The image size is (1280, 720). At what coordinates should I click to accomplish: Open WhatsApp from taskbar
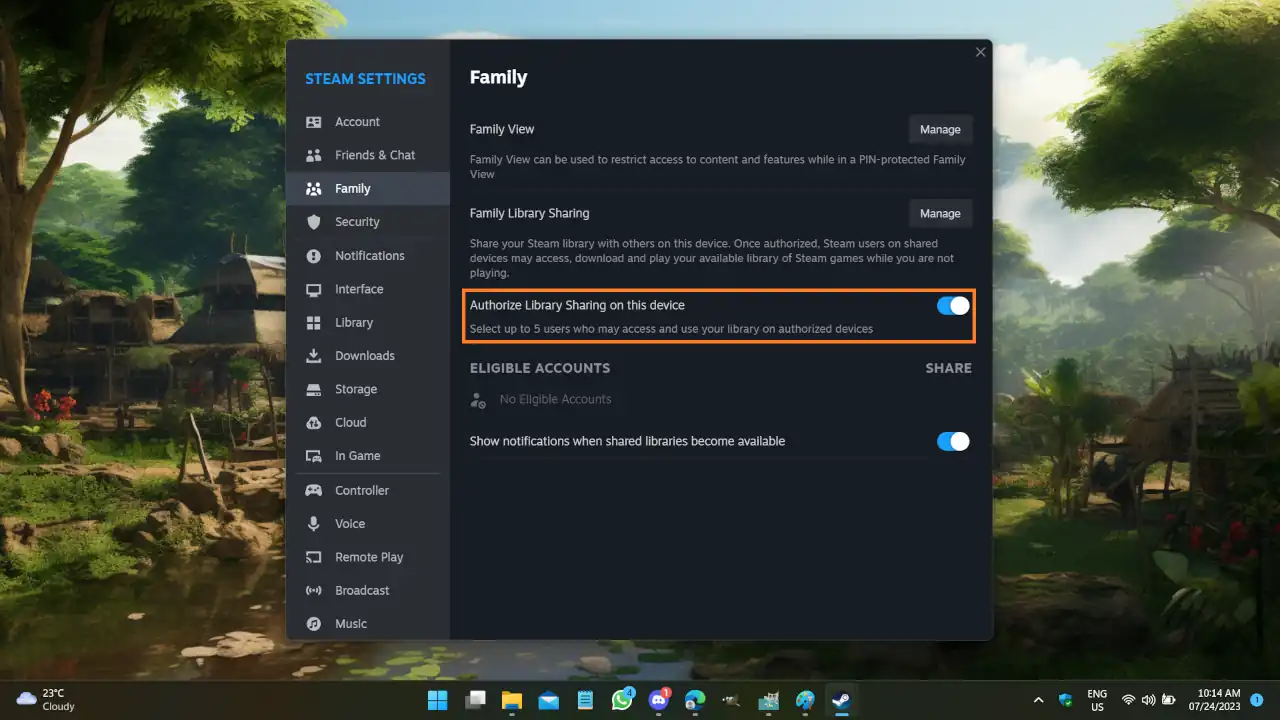coord(622,700)
